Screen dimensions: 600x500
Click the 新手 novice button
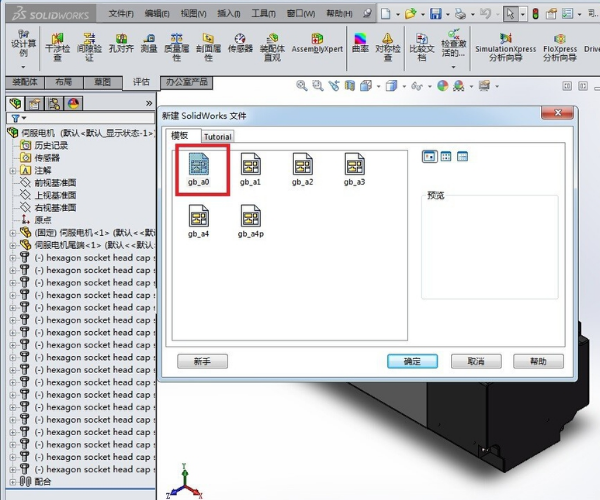202,361
